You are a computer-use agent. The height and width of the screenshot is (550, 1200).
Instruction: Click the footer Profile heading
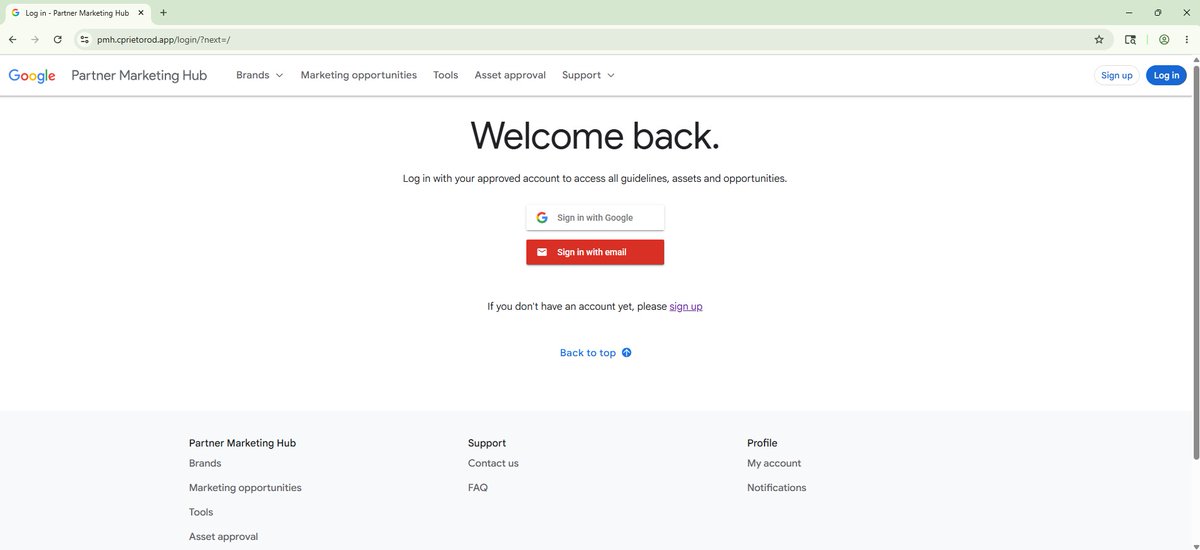762,443
